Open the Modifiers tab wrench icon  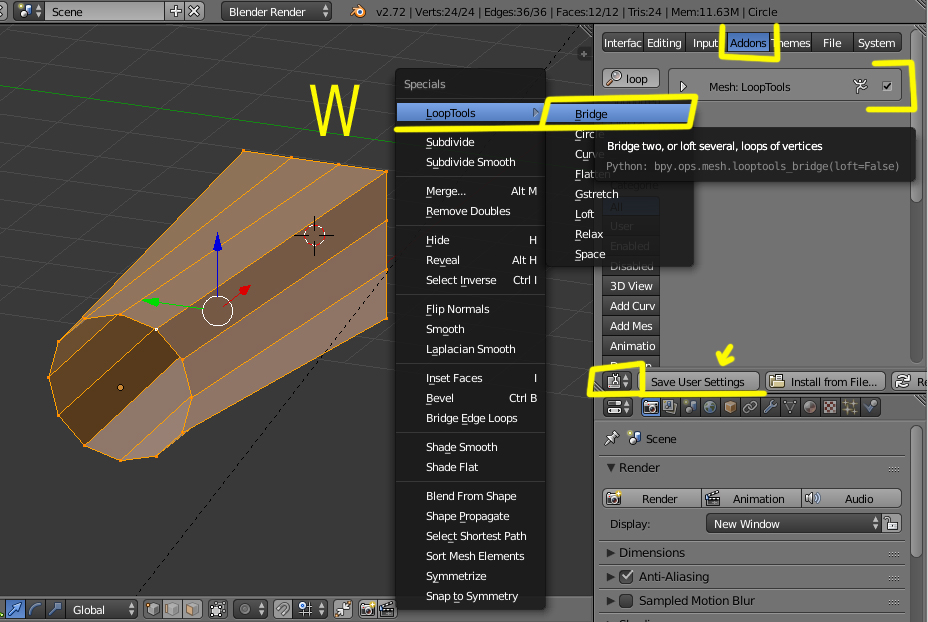pyautogui.click(x=770, y=407)
